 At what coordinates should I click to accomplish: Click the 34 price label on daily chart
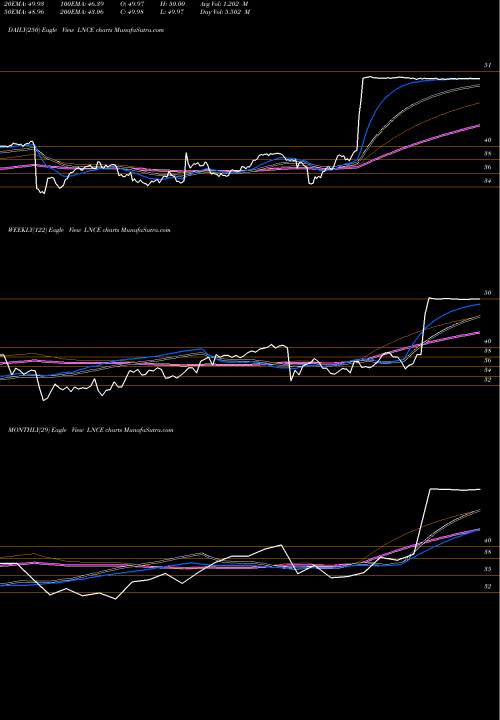point(488,181)
